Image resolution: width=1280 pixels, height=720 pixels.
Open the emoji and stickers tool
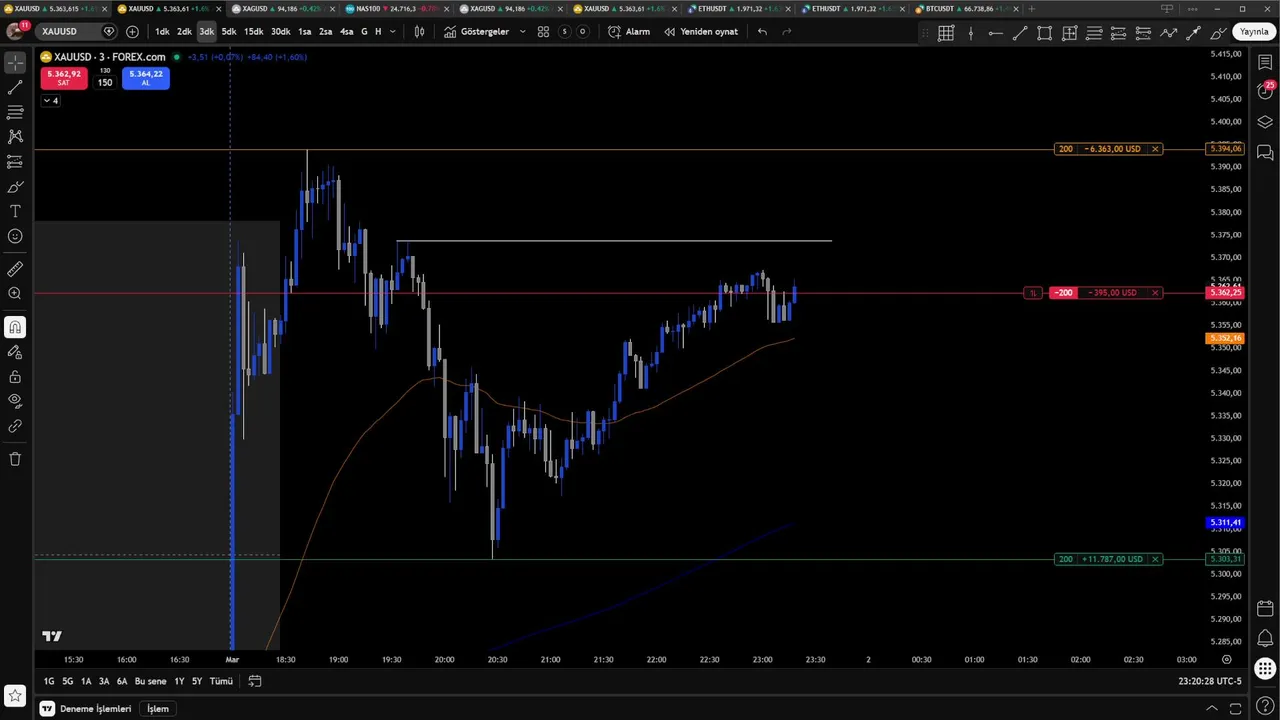point(15,237)
